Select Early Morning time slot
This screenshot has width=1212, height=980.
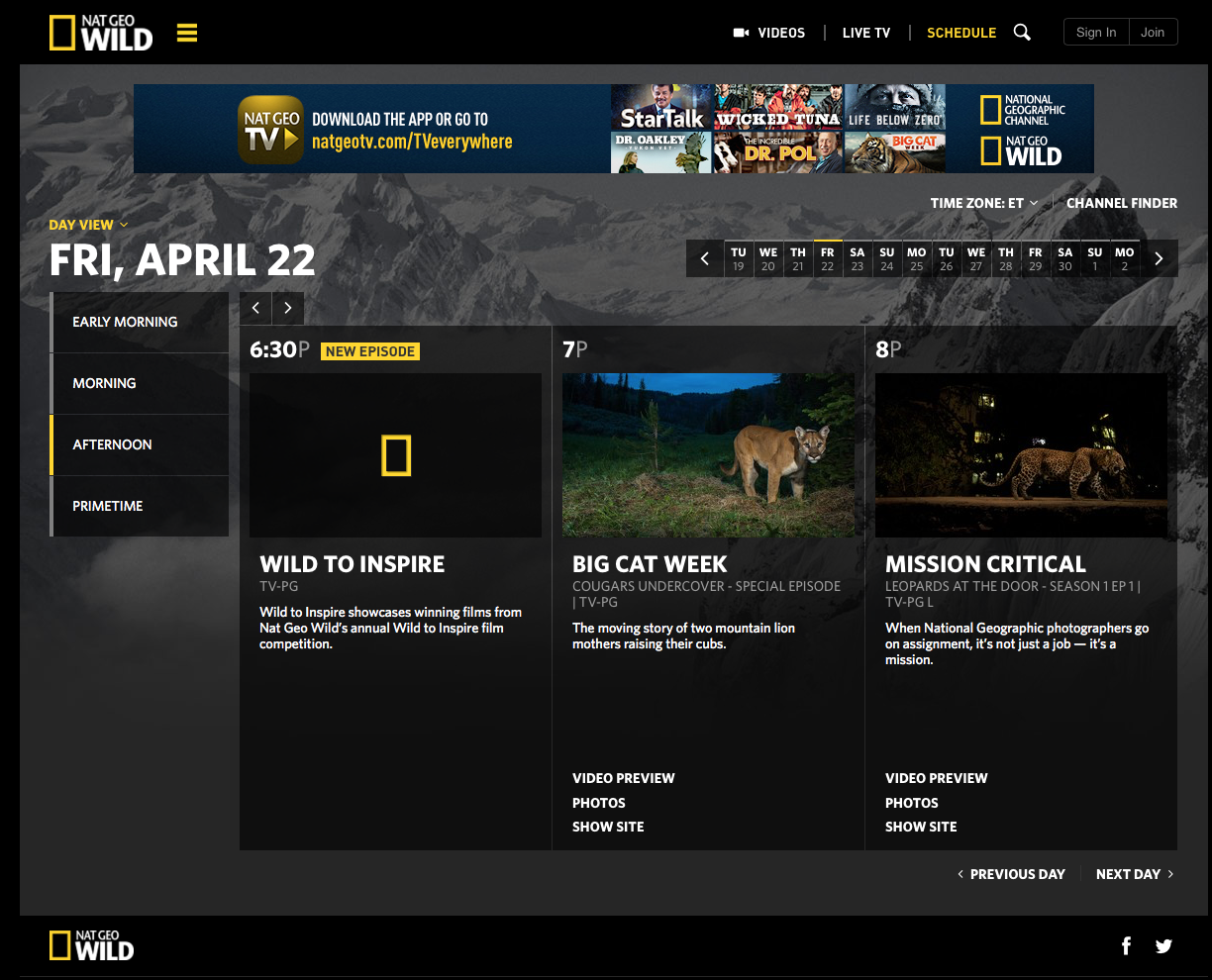(x=140, y=322)
